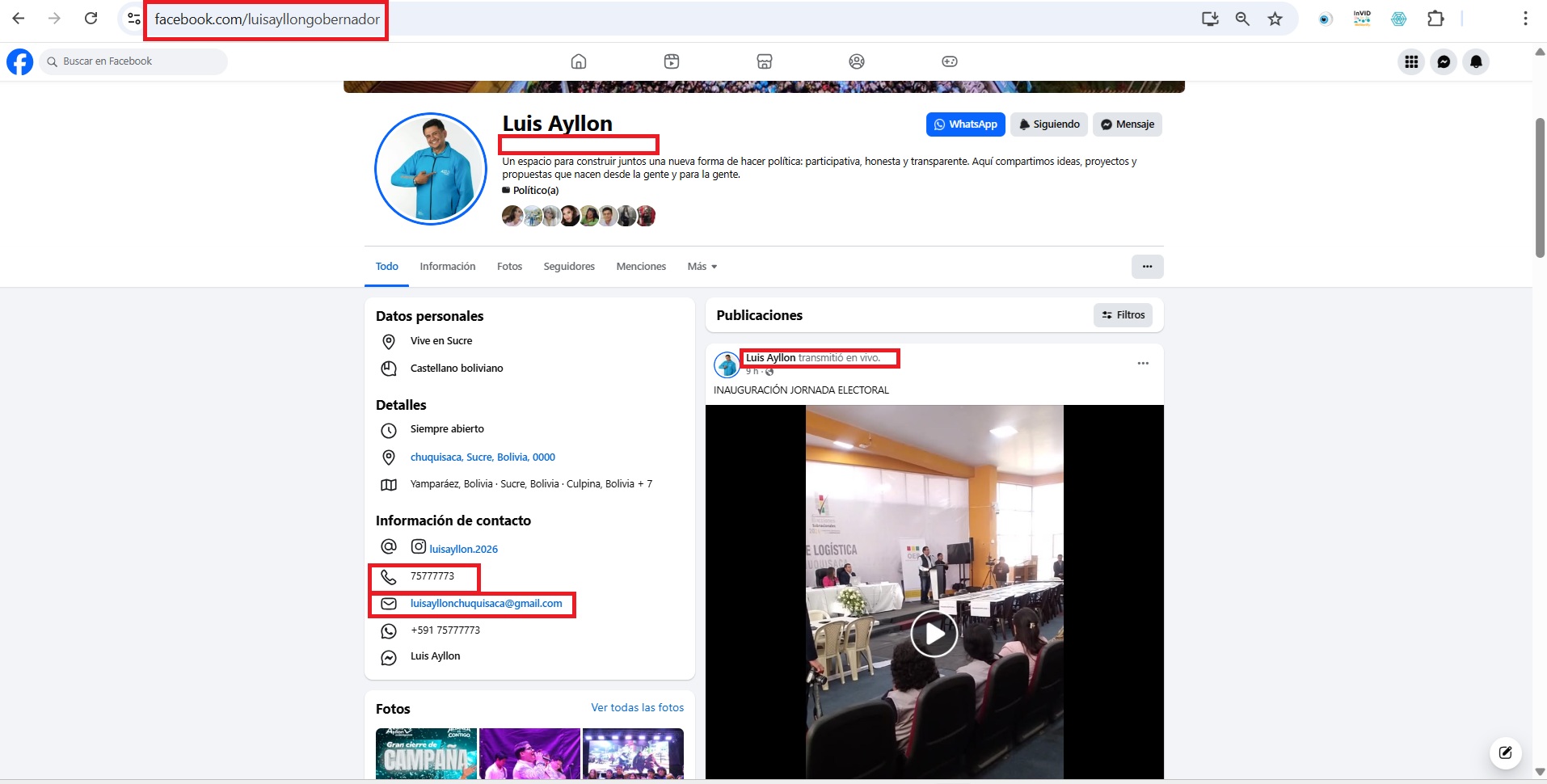Open the Messenger icon at top right
This screenshot has width=1547, height=784.
[x=1444, y=61]
